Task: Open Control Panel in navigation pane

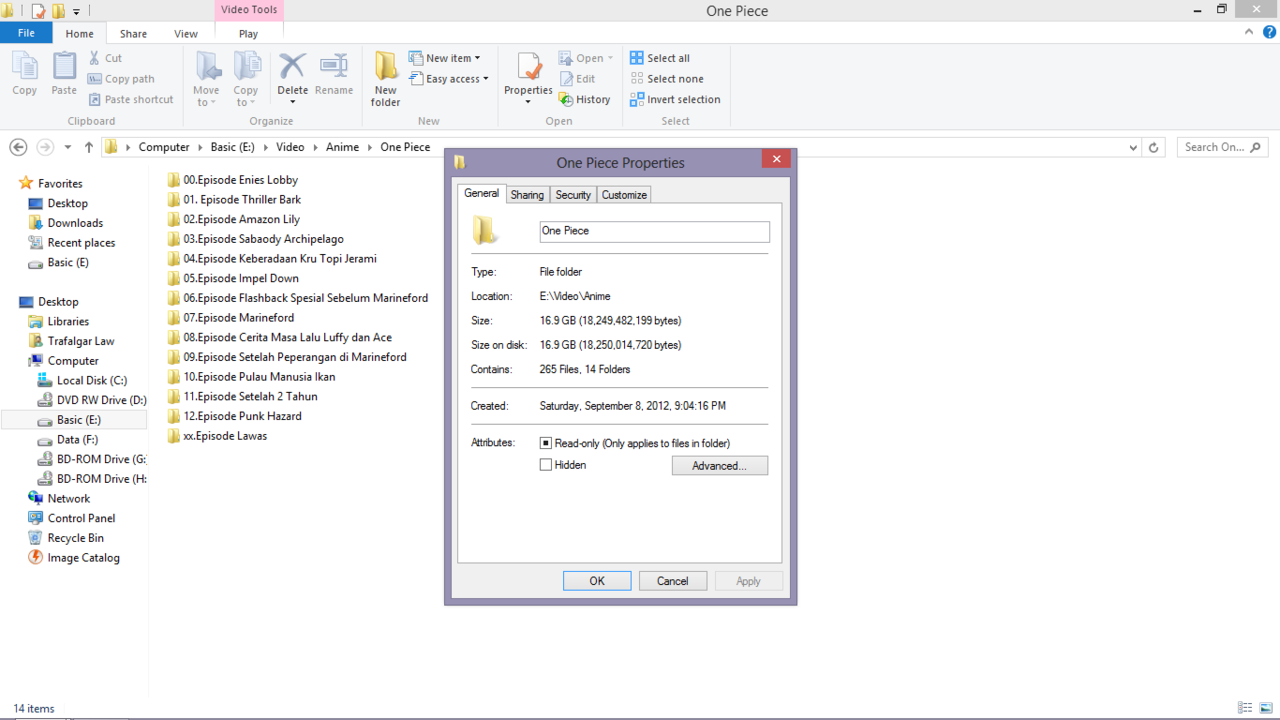Action: tap(72, 518)
